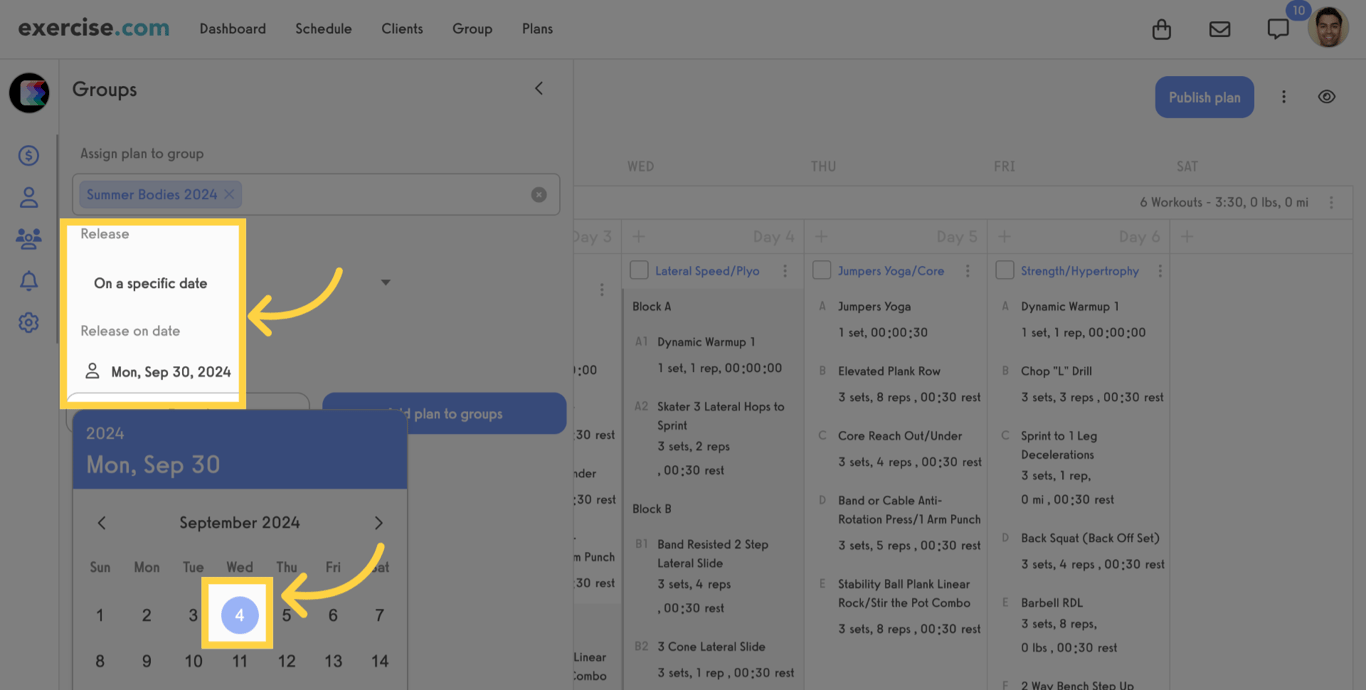
Task: Switch to the Schedule tab
Action: click(x=323, y=29)
